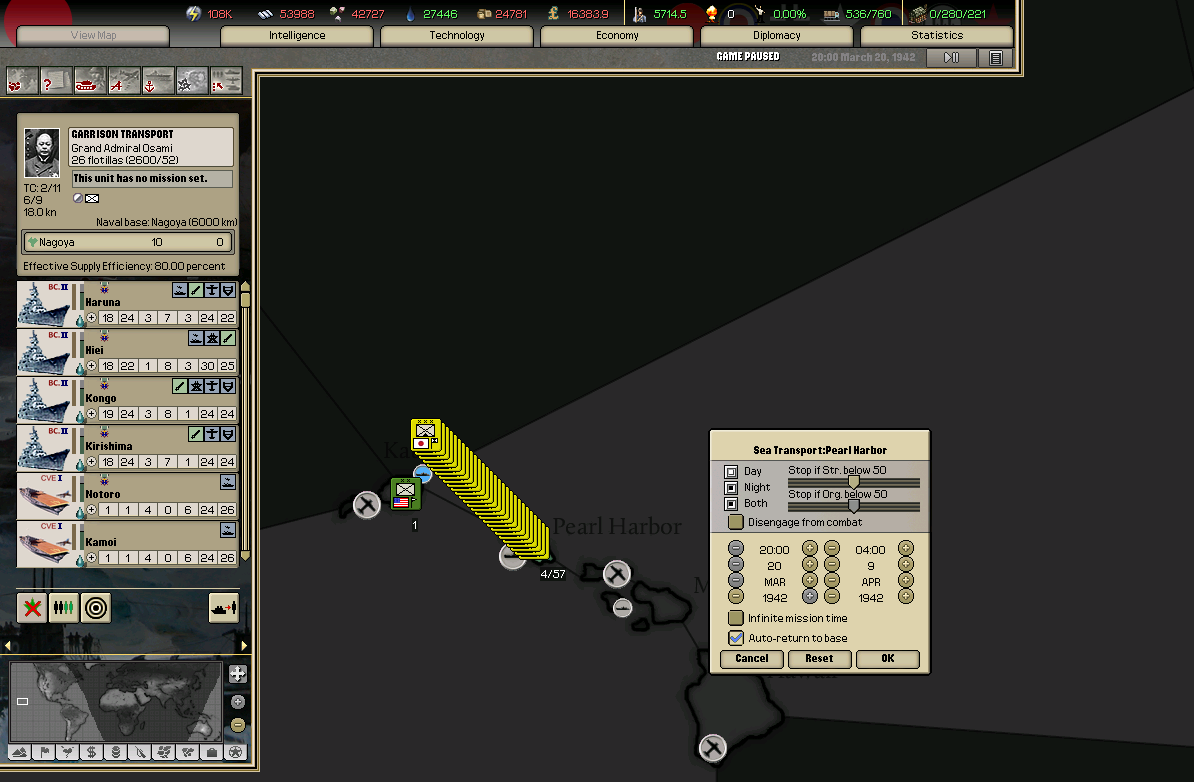Click the target bullseye mission icon
The width and height of the screenshot is (1194, 782).
tap(96, 607)
